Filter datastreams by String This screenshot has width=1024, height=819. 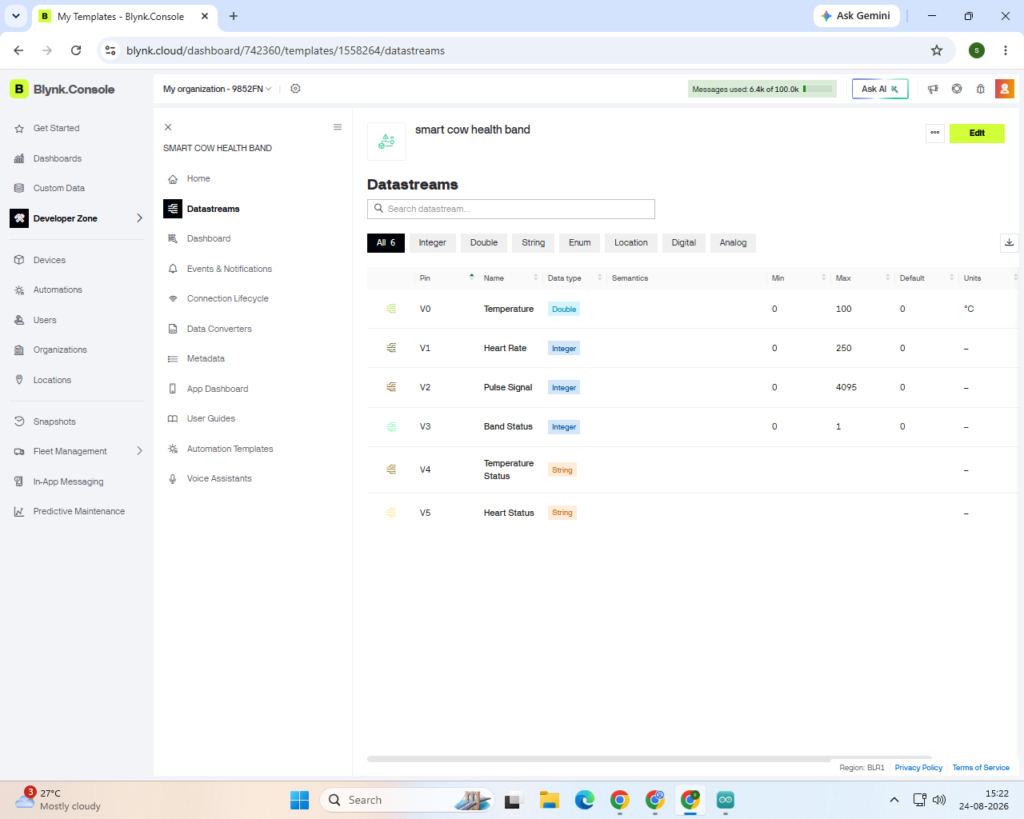click(x=533, y=243)
